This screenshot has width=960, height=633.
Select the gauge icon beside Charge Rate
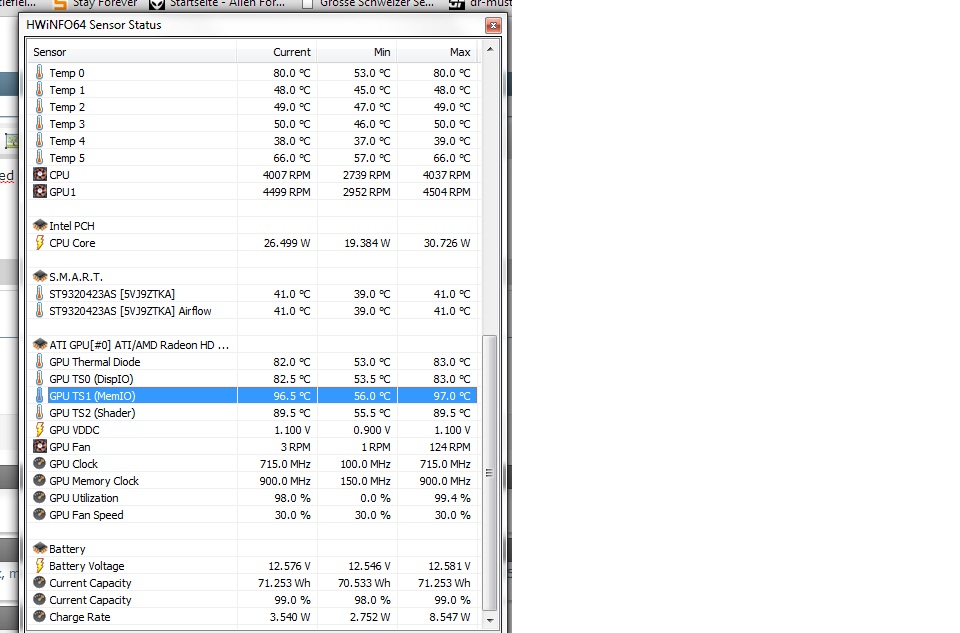39,616
